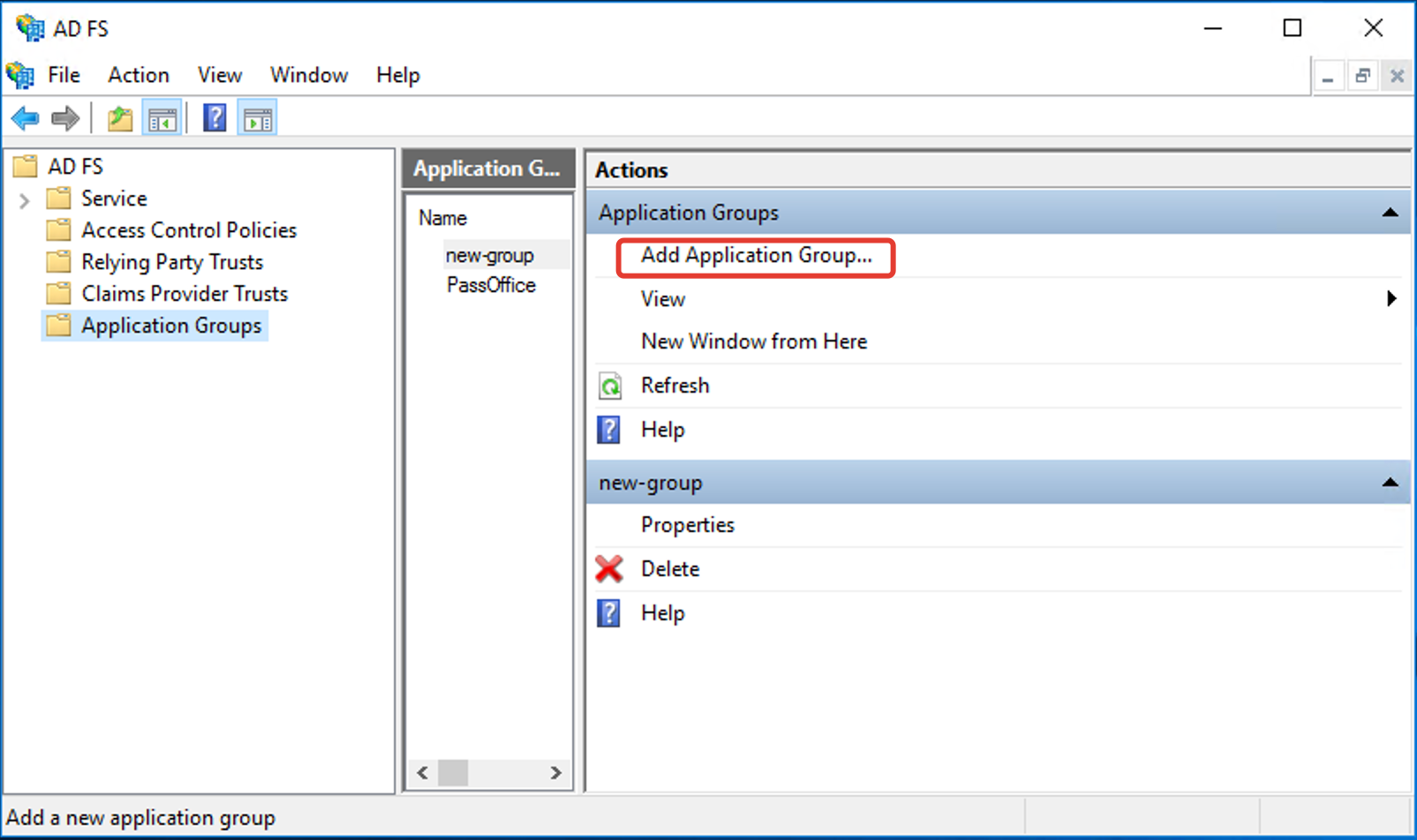Viewport: 1417px width, 840px height.
Task: Click the horizontal scrollbar right arrow
Action: [555, 773]
